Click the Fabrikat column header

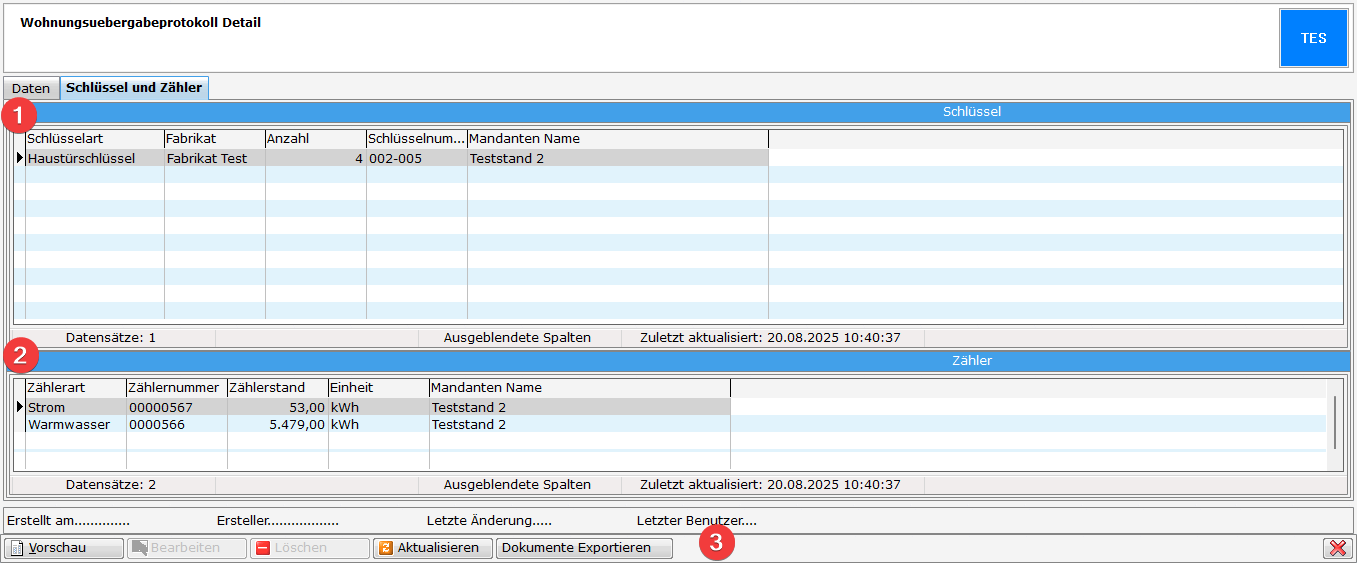[214, 139]
